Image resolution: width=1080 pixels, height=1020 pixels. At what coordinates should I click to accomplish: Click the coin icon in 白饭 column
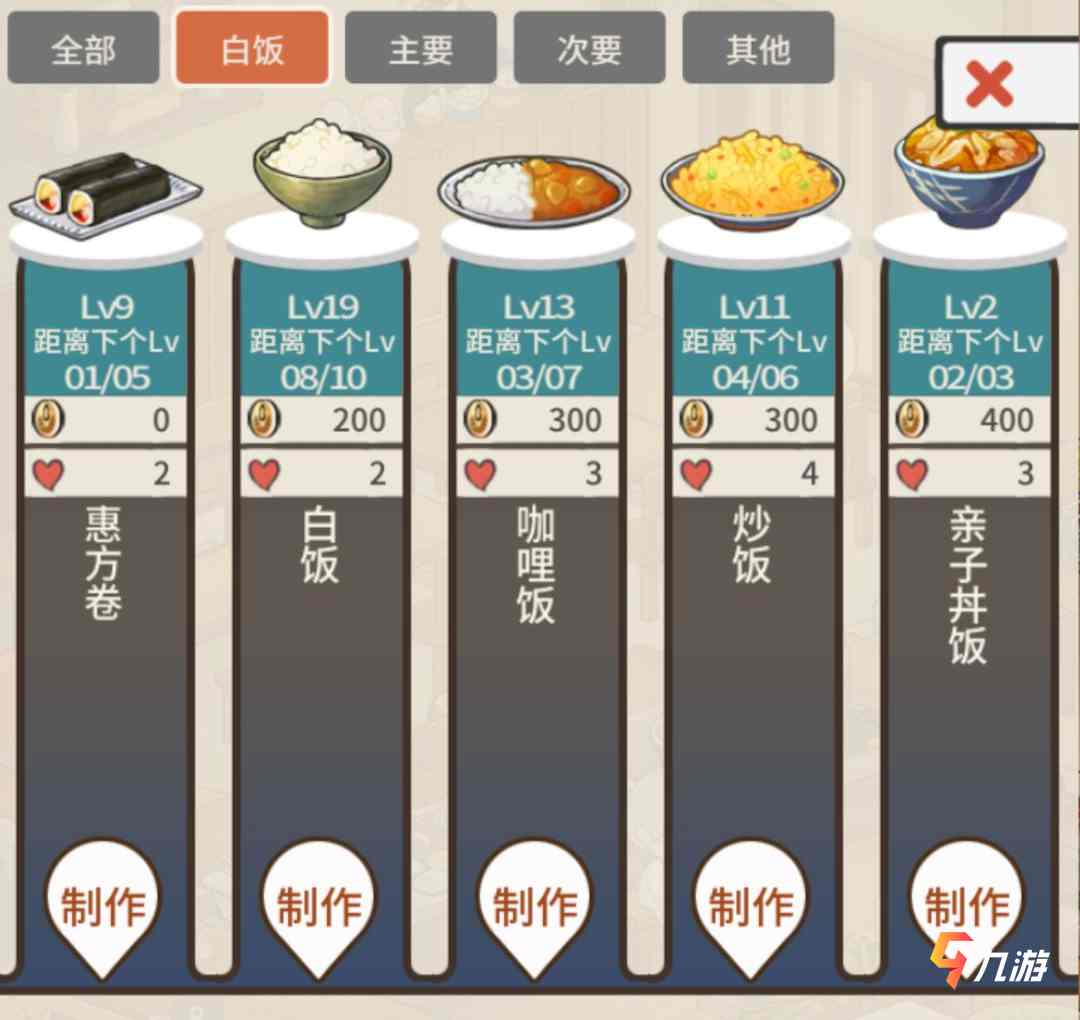tap(264, 419)
